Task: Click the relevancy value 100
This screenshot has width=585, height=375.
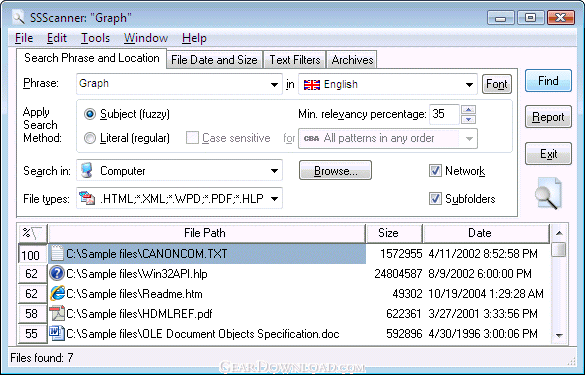Action: (31, 255)
